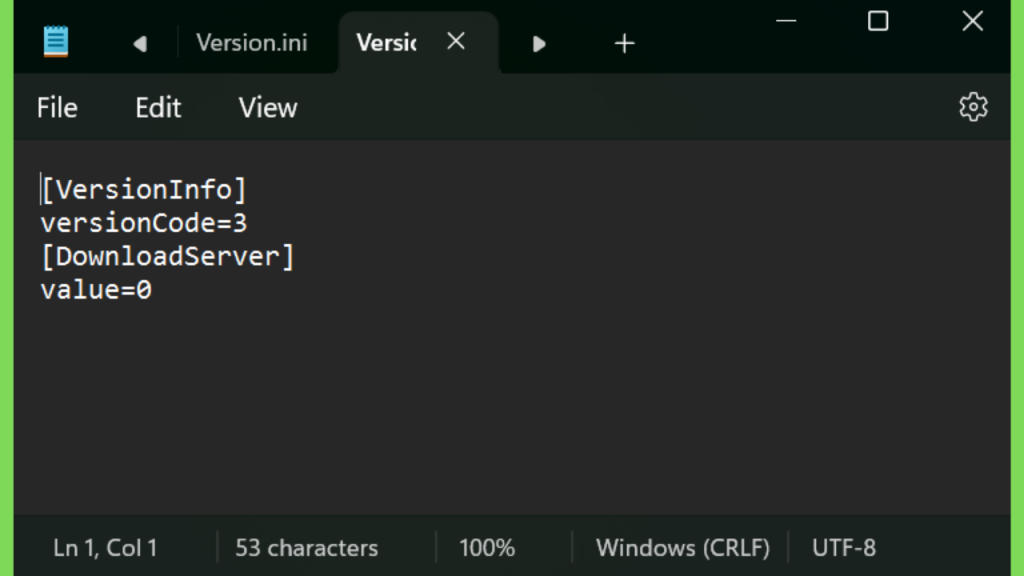Close the active Versic tab

point(456,42)
